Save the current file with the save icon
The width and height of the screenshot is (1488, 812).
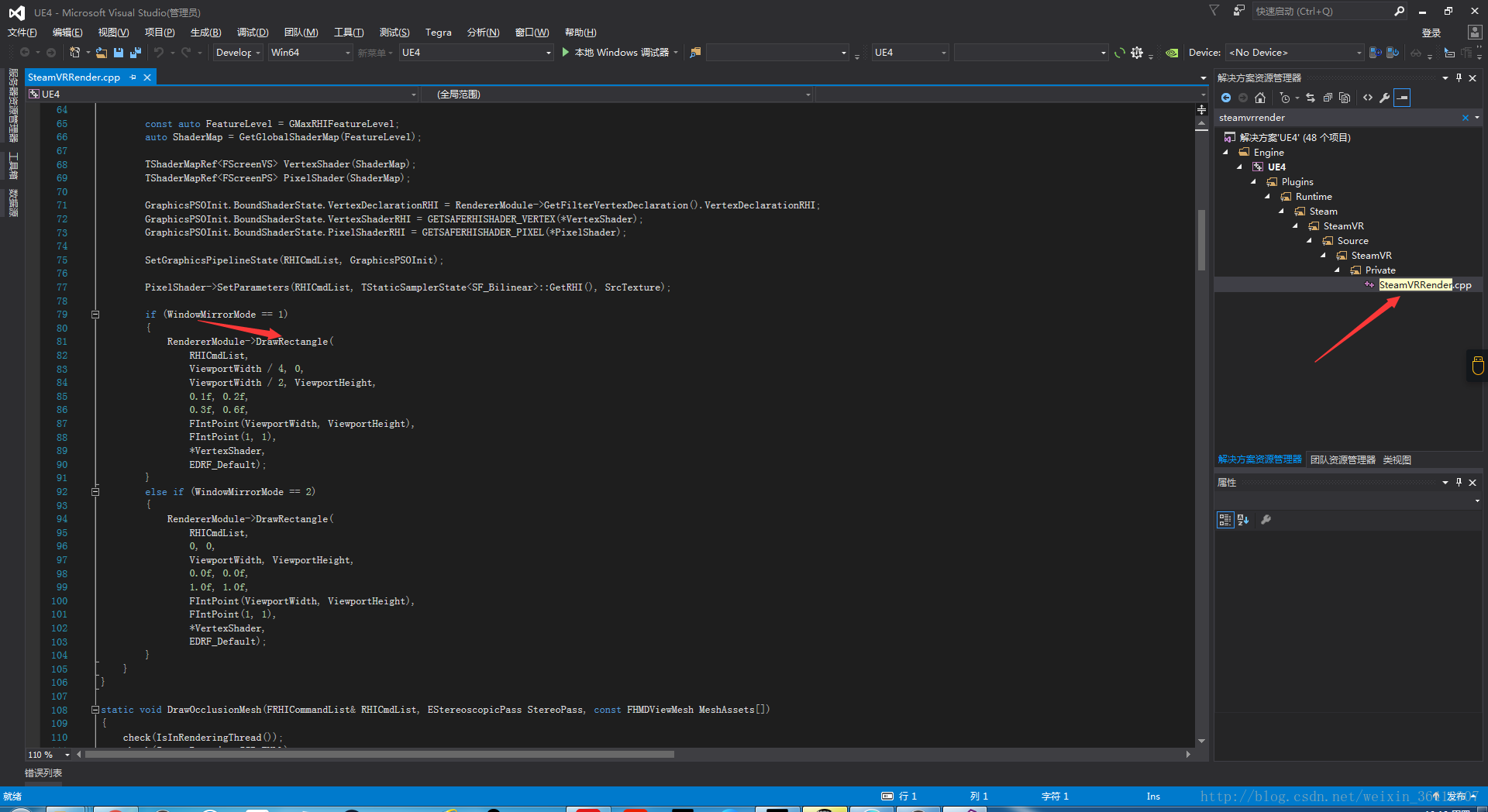click(119, 53)
